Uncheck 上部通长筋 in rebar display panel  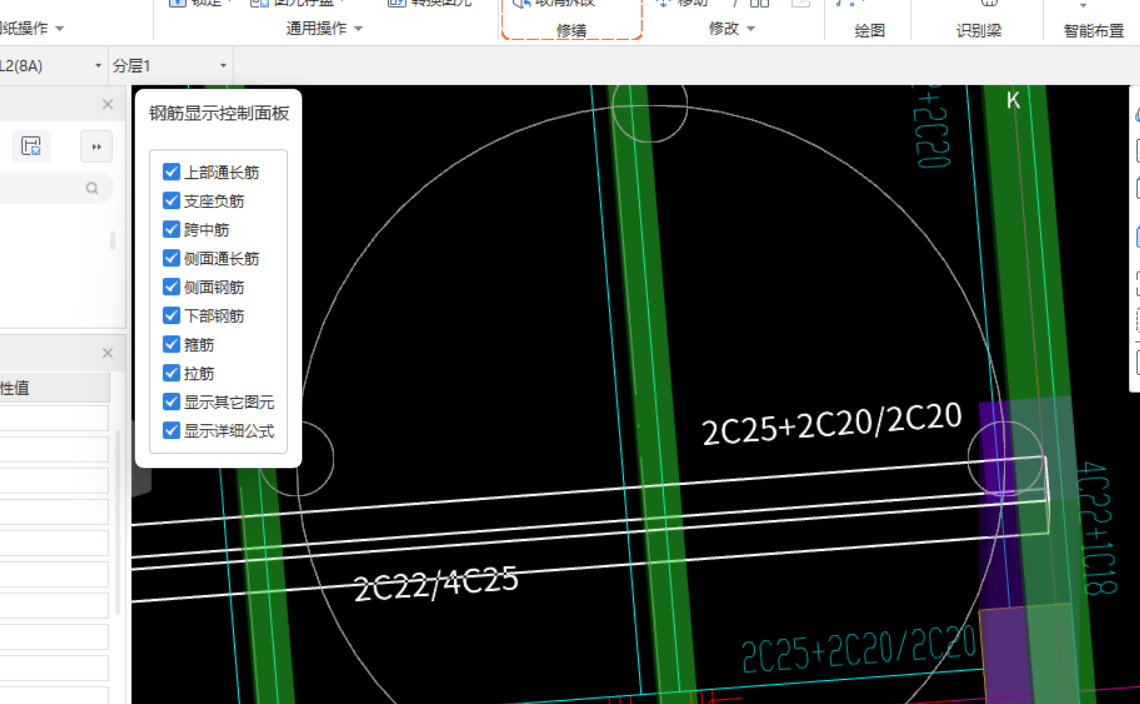click(x=172, y=172)
